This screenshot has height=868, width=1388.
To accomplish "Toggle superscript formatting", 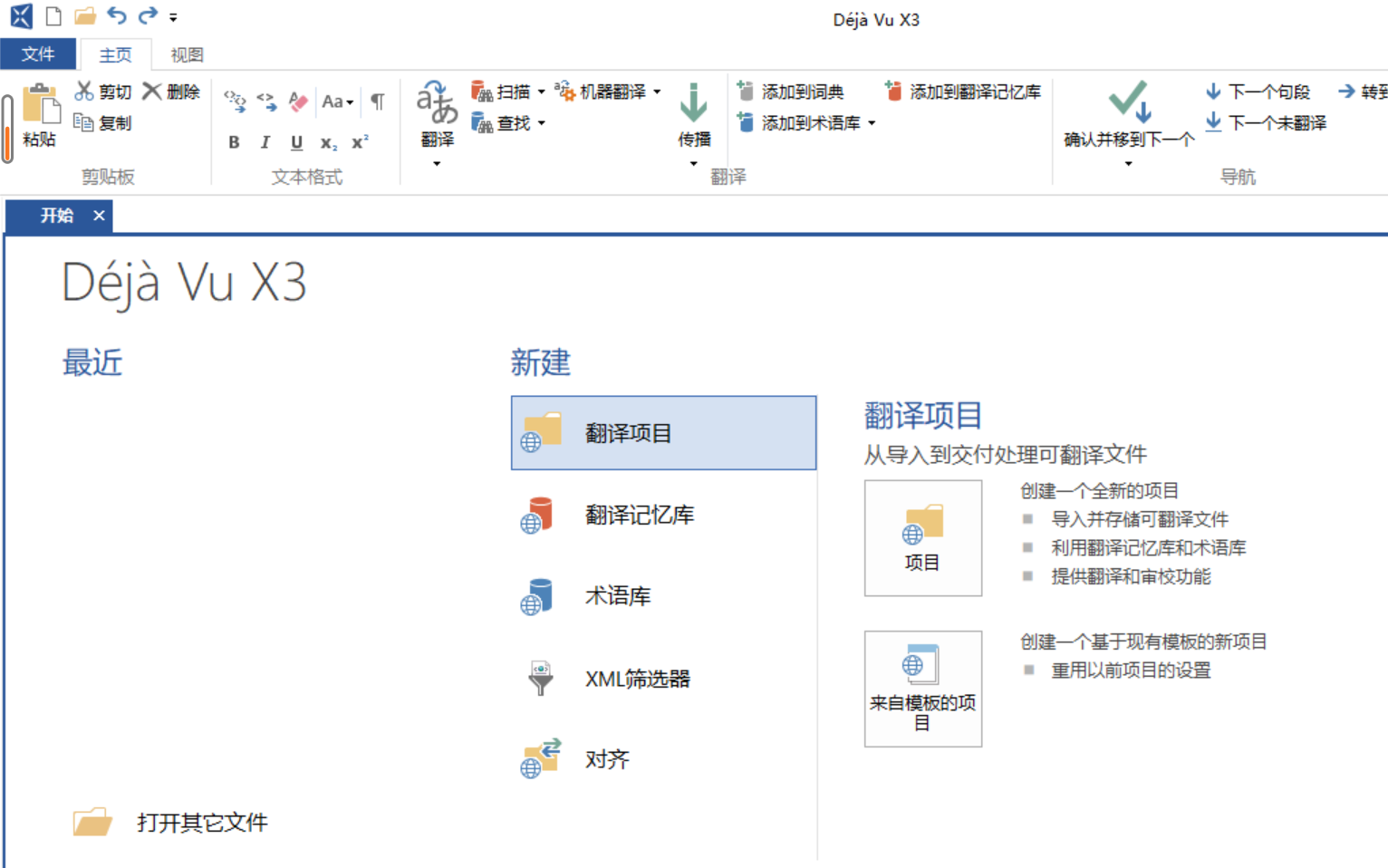I will 360,142.
